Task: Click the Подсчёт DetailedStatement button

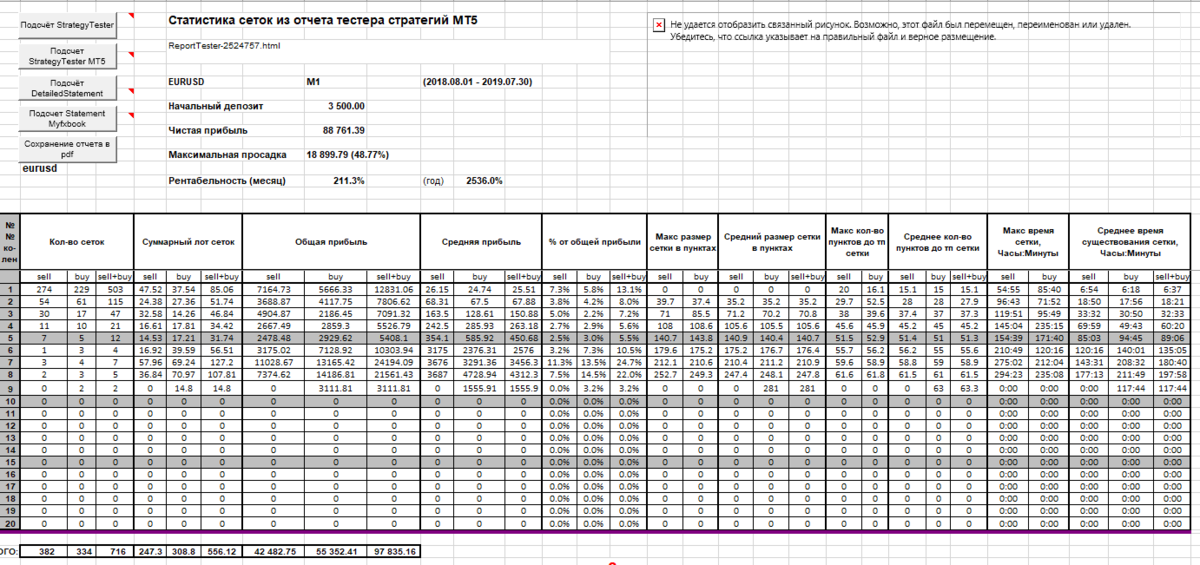Action: click(68, 88)
